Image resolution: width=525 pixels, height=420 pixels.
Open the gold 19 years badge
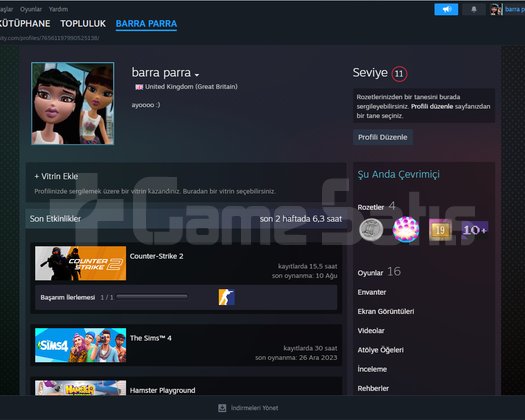click(440, 230)
